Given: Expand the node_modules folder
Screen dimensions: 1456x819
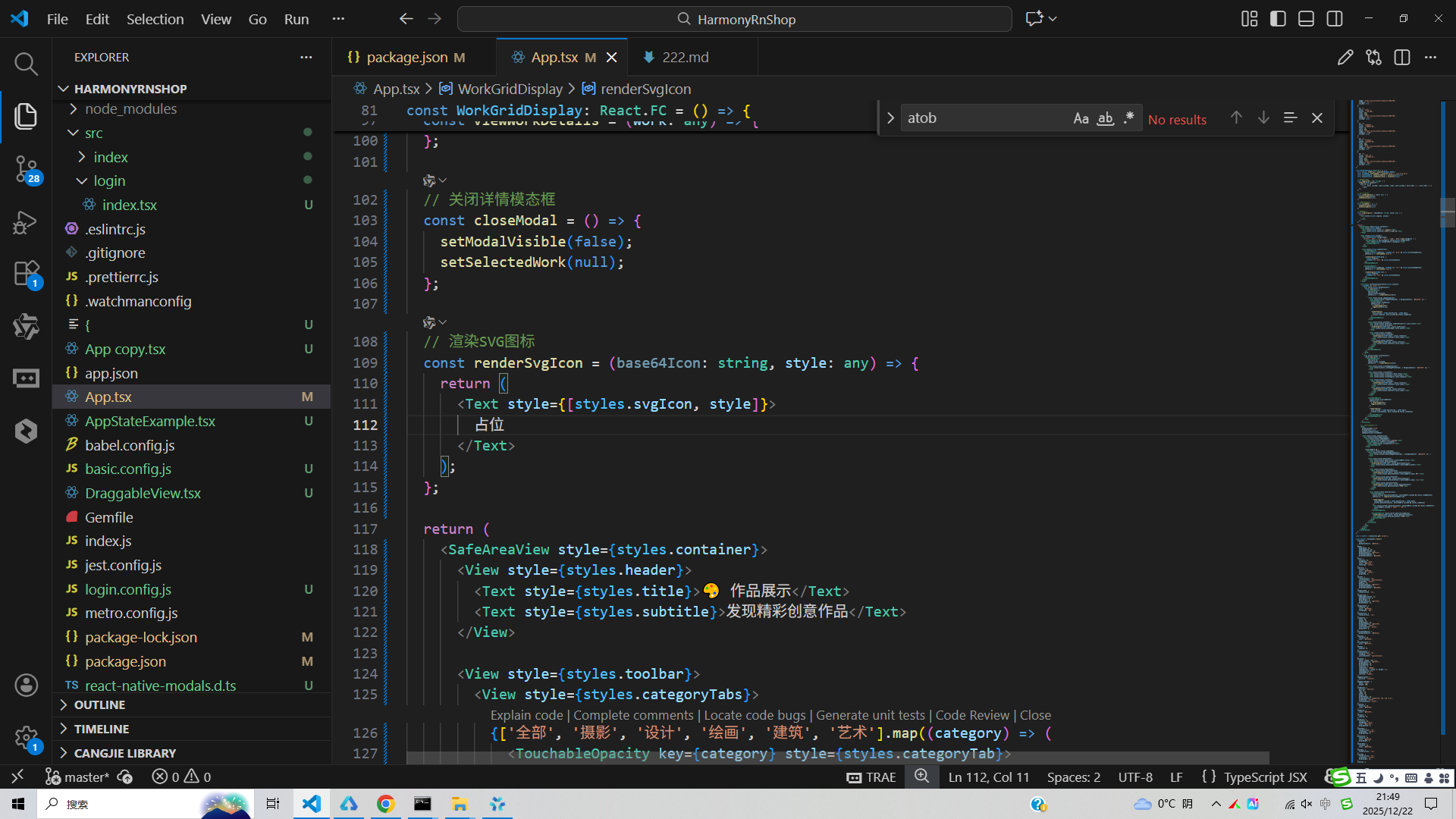Looking at the screenshot, I should (130, 109).
